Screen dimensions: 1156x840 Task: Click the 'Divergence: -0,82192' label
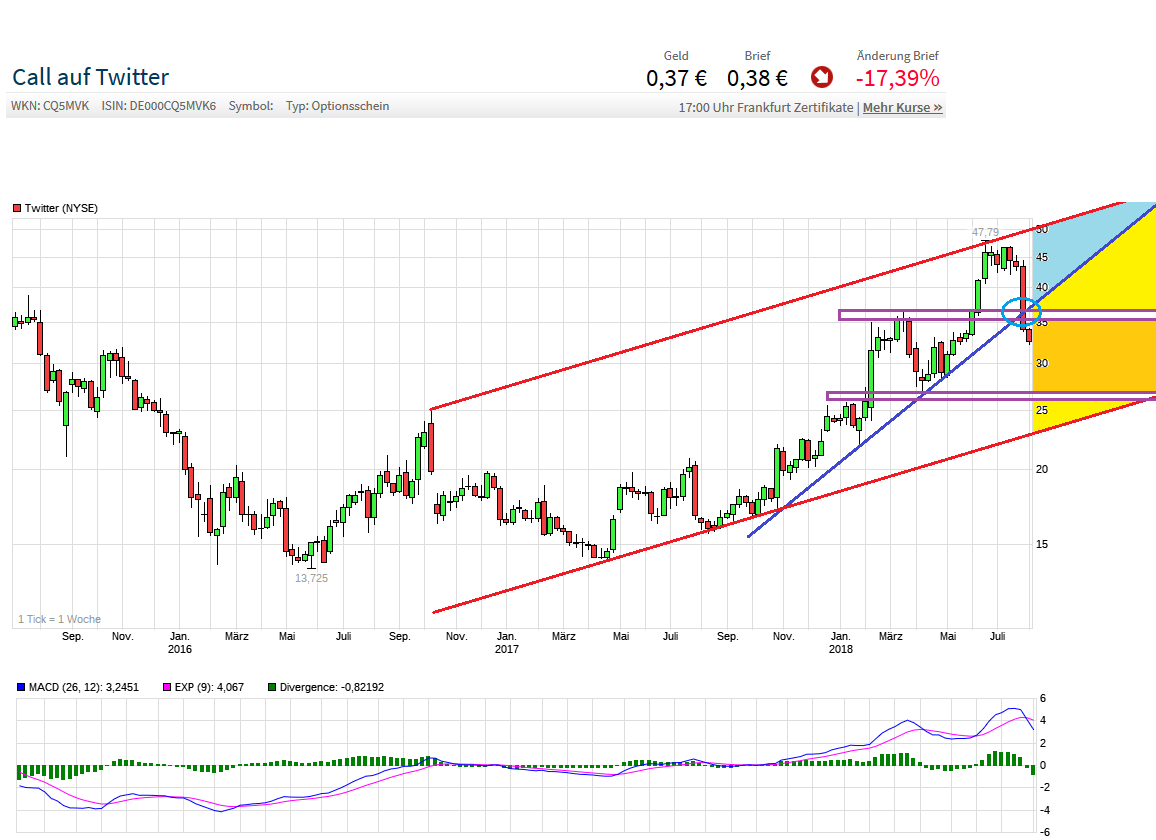coord(332,687)
